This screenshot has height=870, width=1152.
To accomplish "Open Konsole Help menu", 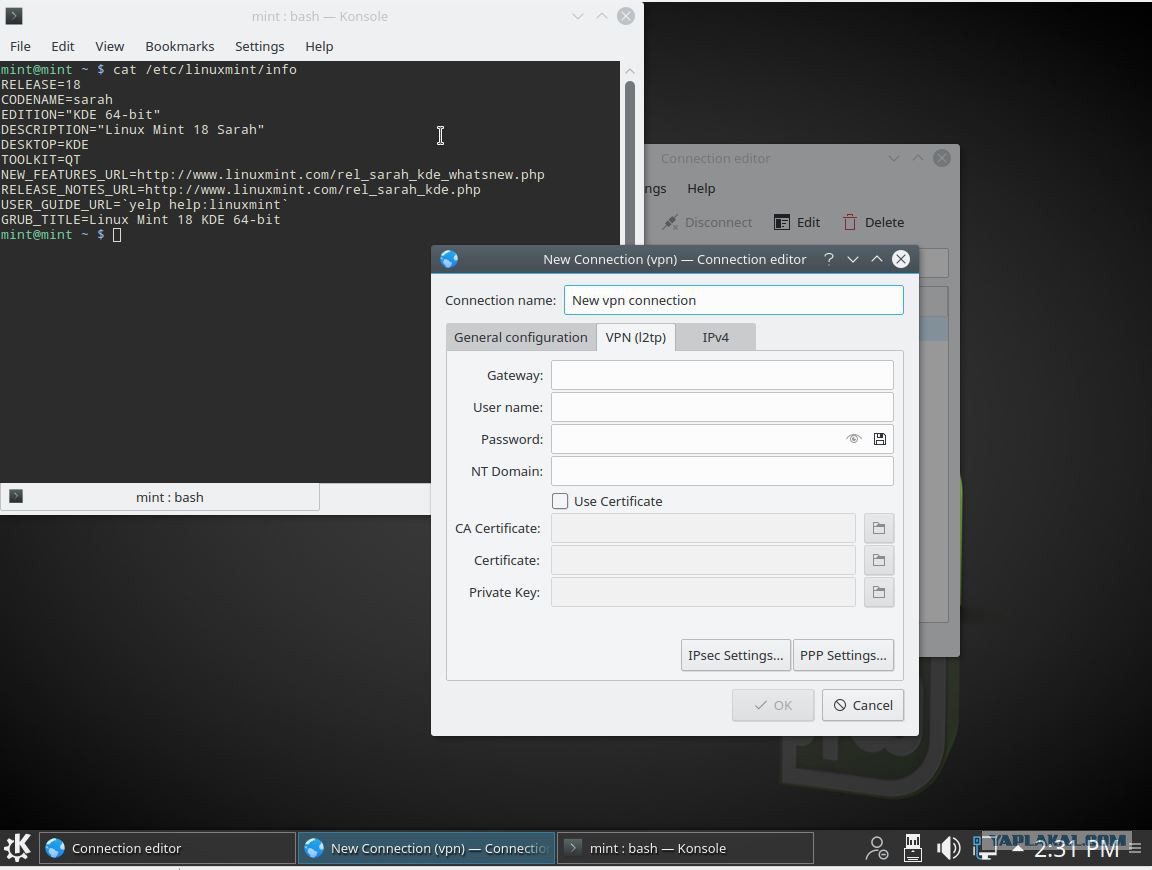I will tap(319, 46).
